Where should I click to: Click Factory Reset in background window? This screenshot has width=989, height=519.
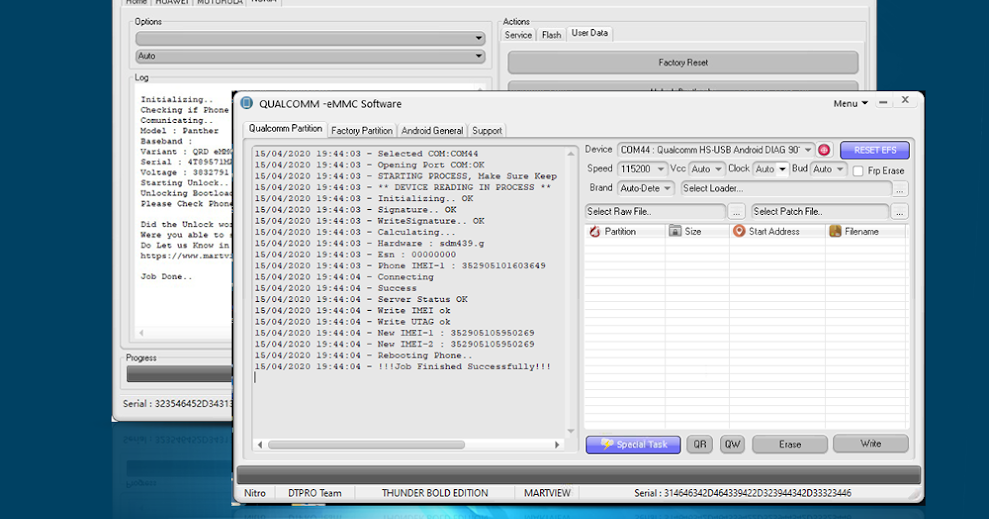pyautogui.click(x=683, y=62)
